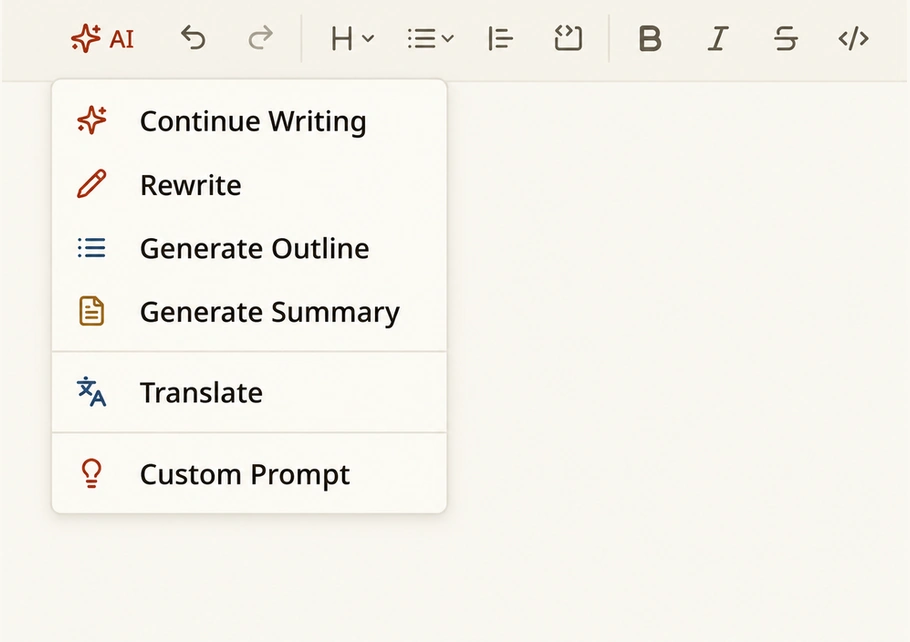This screenshot has height=642, width=910.
Task: Expand the bullet list dropdown
Action: click(x=431, y=39)
